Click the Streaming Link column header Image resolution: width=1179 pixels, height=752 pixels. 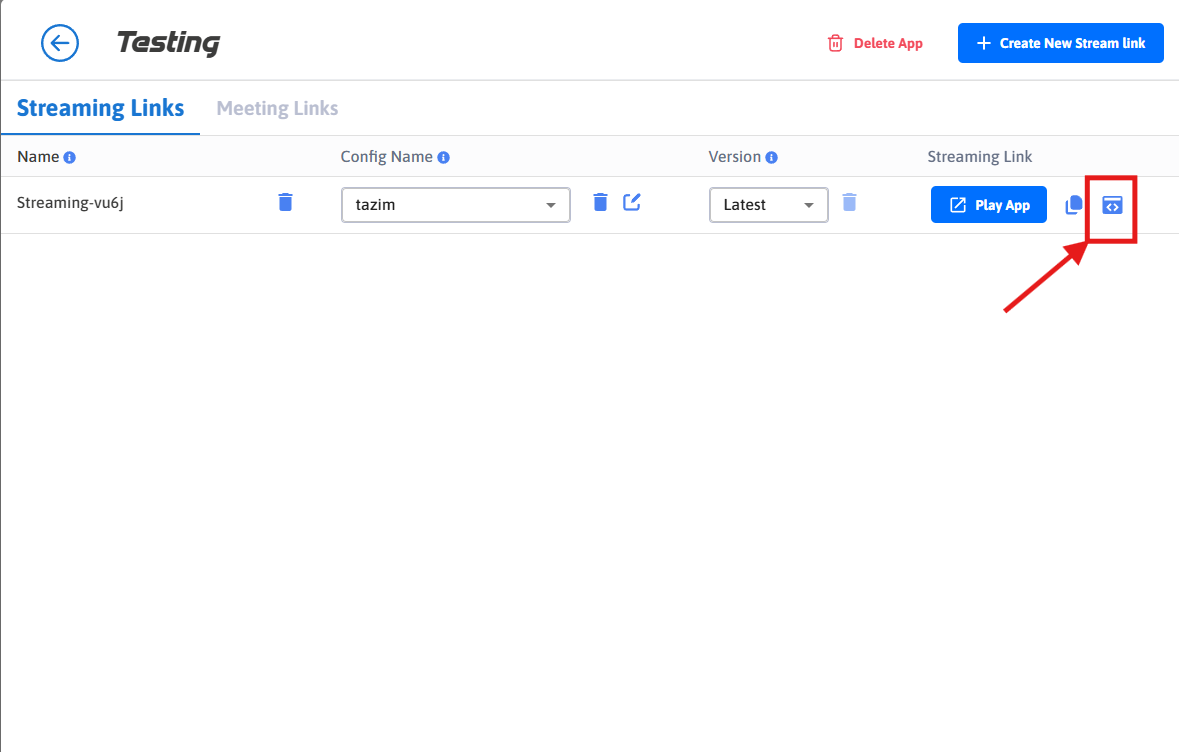979,156
